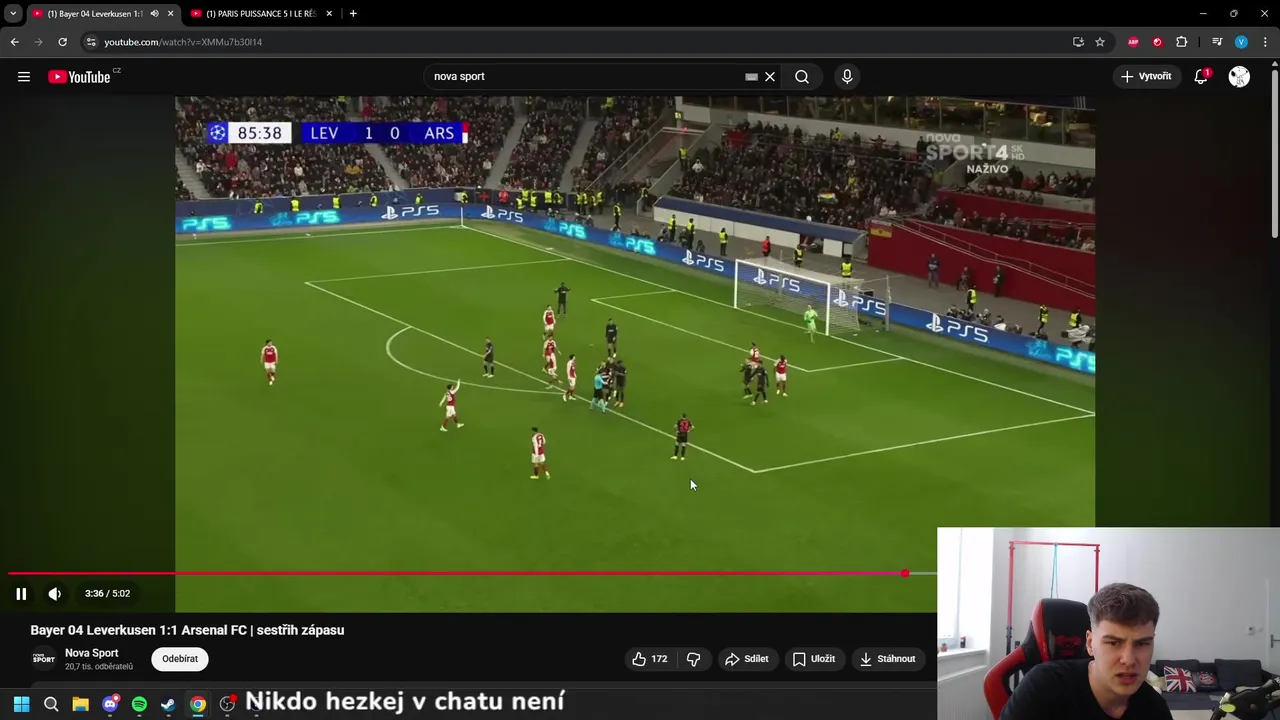The image size is (1280, 720).
Task: Open Spotify from taskbar
Action: (x=139, y=704)
